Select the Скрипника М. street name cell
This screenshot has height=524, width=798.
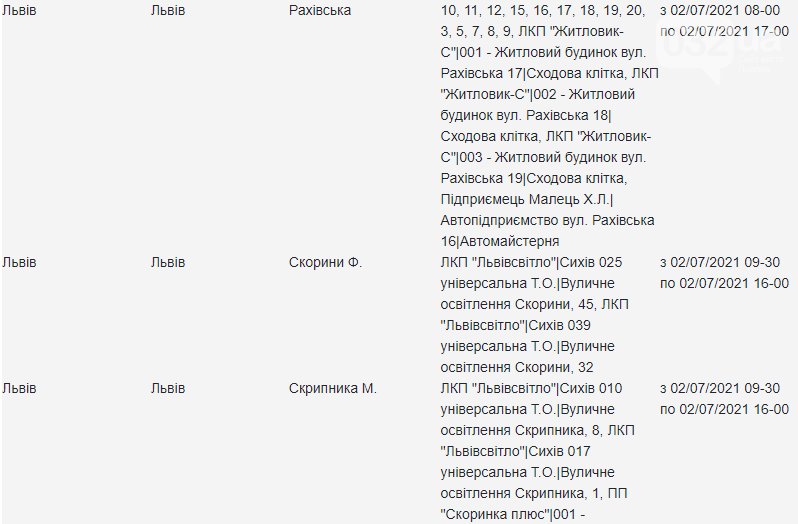click(332, 389)
